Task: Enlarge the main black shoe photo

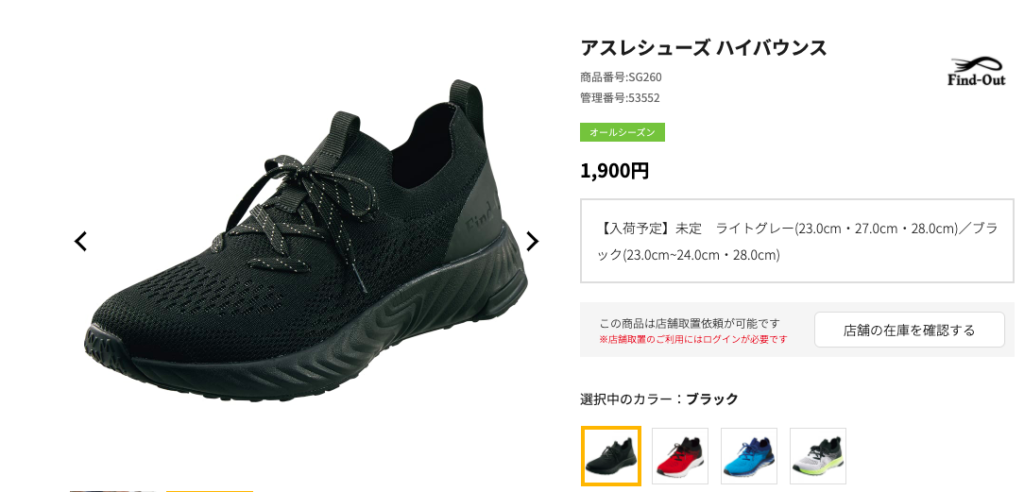Action: tap(306, 242)
